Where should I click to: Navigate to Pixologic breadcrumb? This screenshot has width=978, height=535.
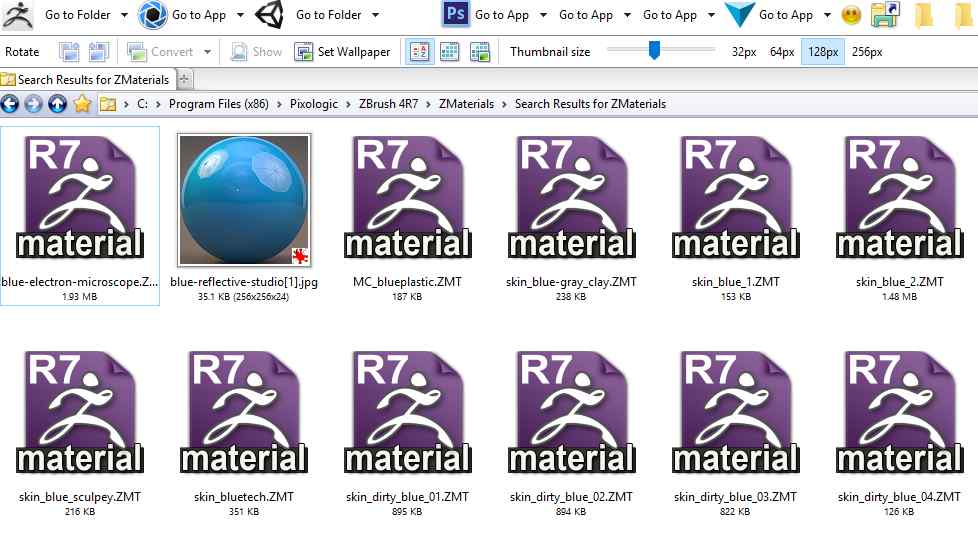314,104
